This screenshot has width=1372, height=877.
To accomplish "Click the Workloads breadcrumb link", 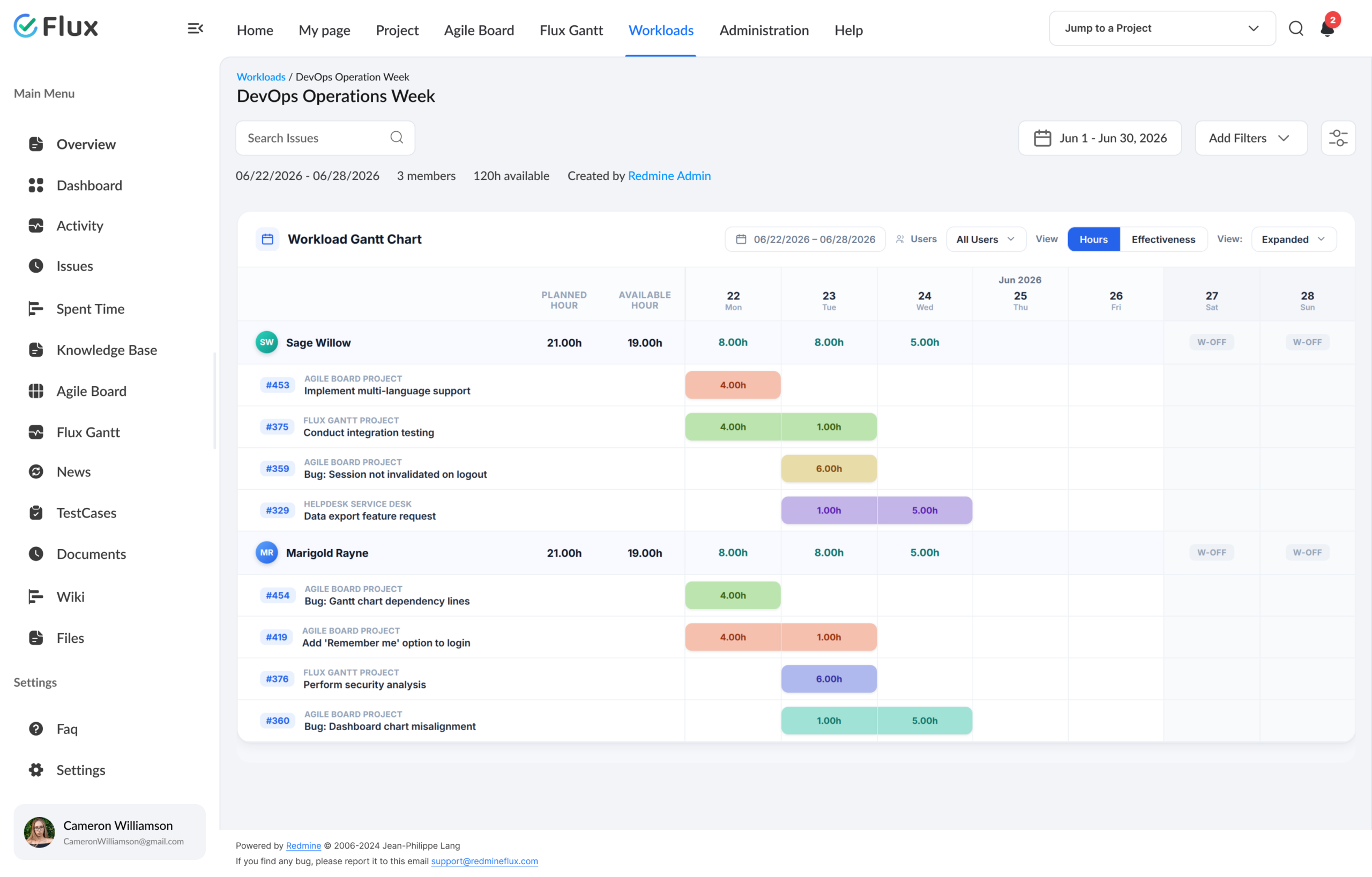I will tap(261, 77).
